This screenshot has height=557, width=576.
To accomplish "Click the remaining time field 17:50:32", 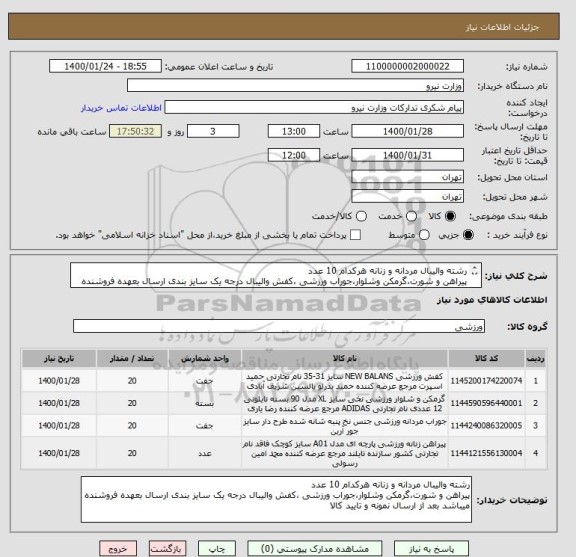I will click(x=135, y=131).
